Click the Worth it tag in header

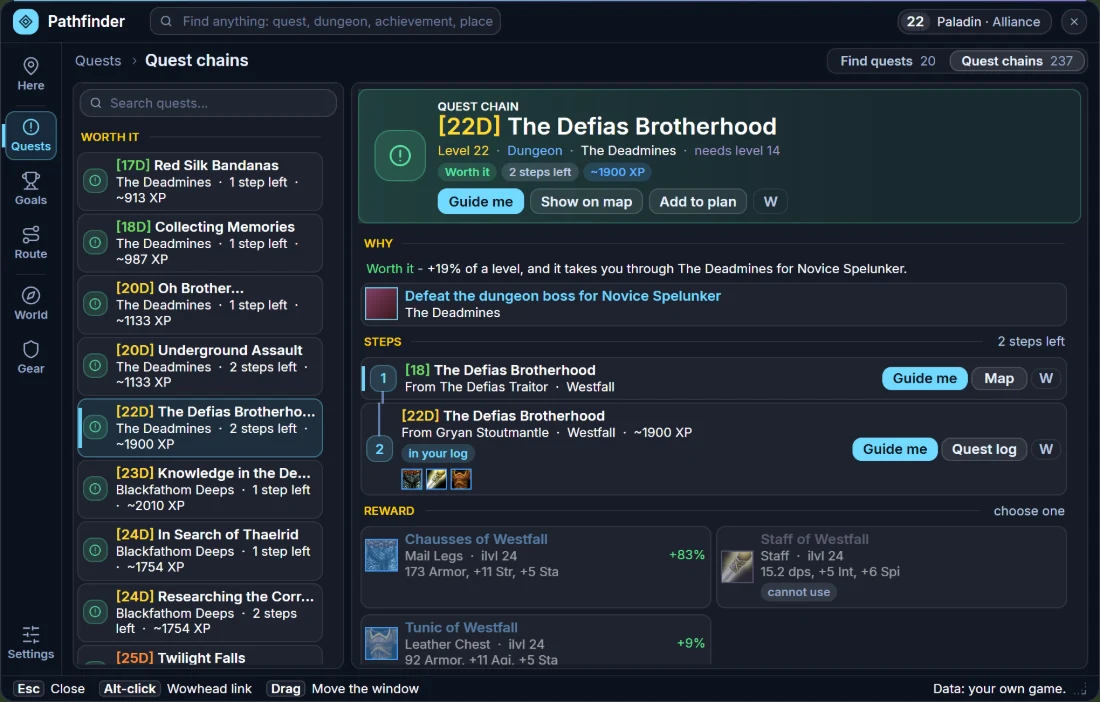tap(467, 172)
